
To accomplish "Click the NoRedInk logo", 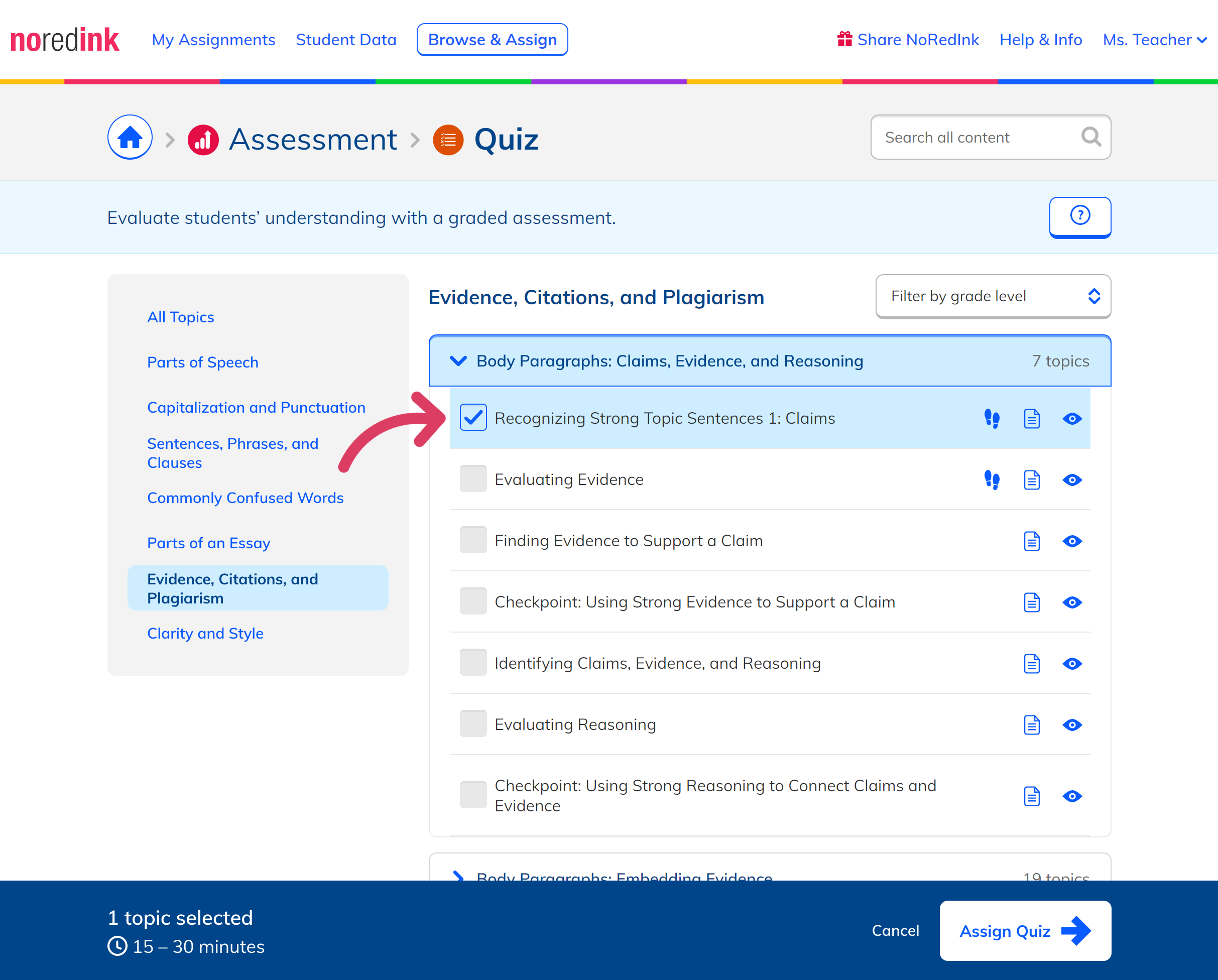I will [64, 40].
